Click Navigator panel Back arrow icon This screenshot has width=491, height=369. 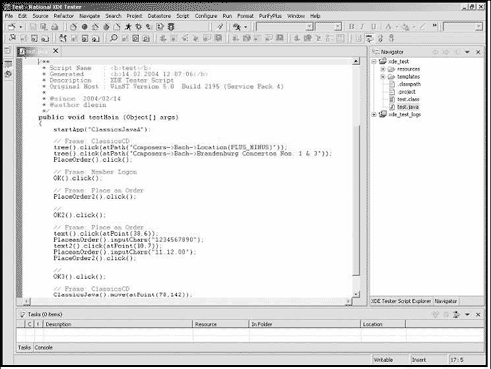(435, 52)
